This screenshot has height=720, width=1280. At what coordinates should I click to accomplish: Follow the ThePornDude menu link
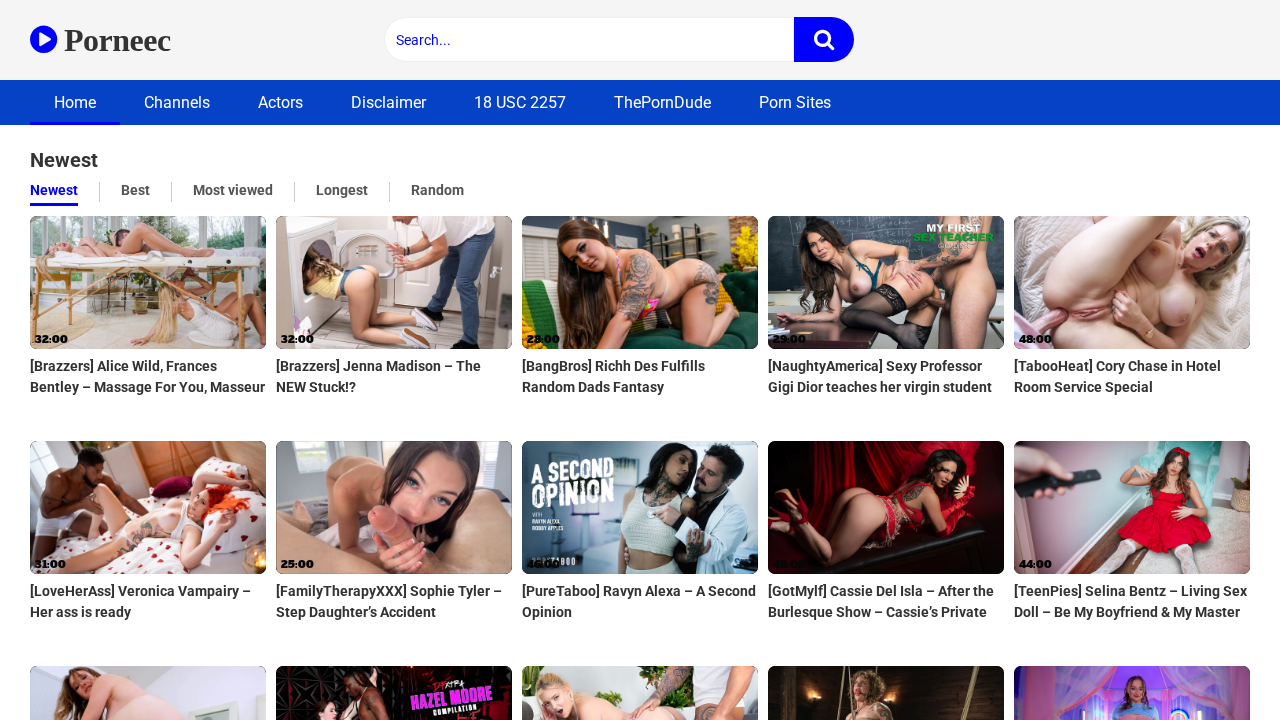[662, 102]
